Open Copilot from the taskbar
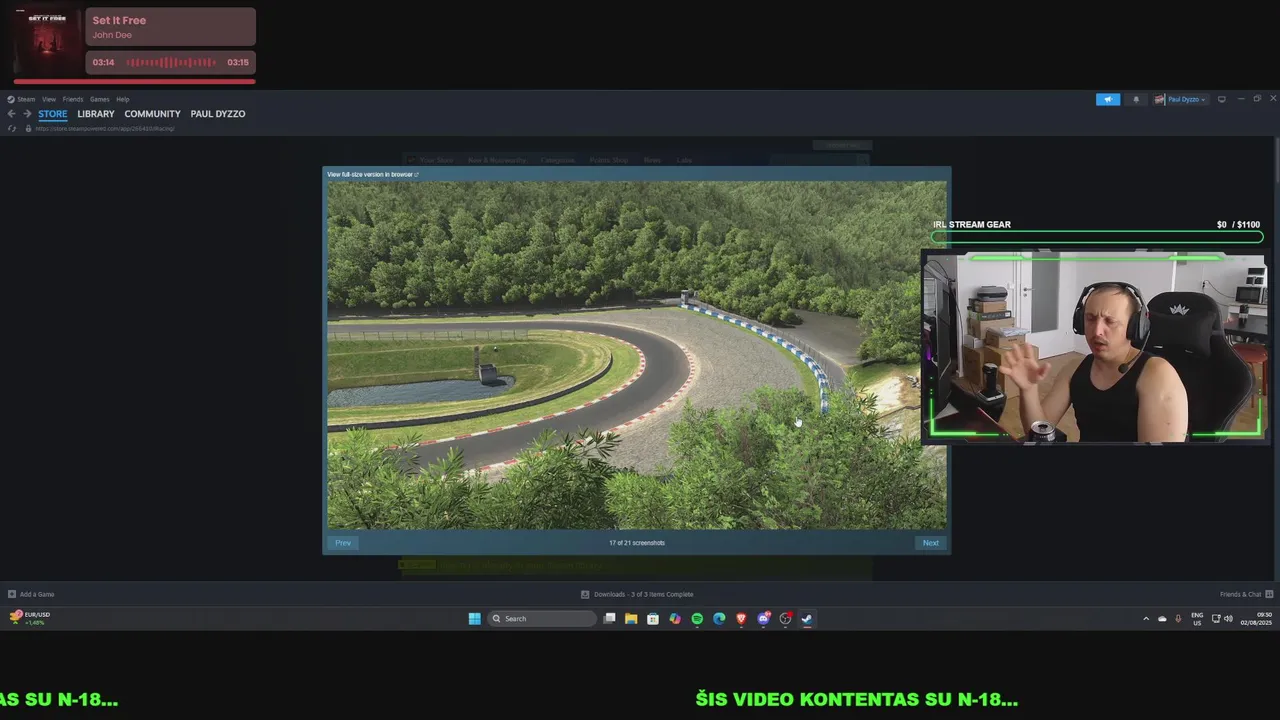The width and height of the screenshot is (1280, 720). [x=675, y=618]
